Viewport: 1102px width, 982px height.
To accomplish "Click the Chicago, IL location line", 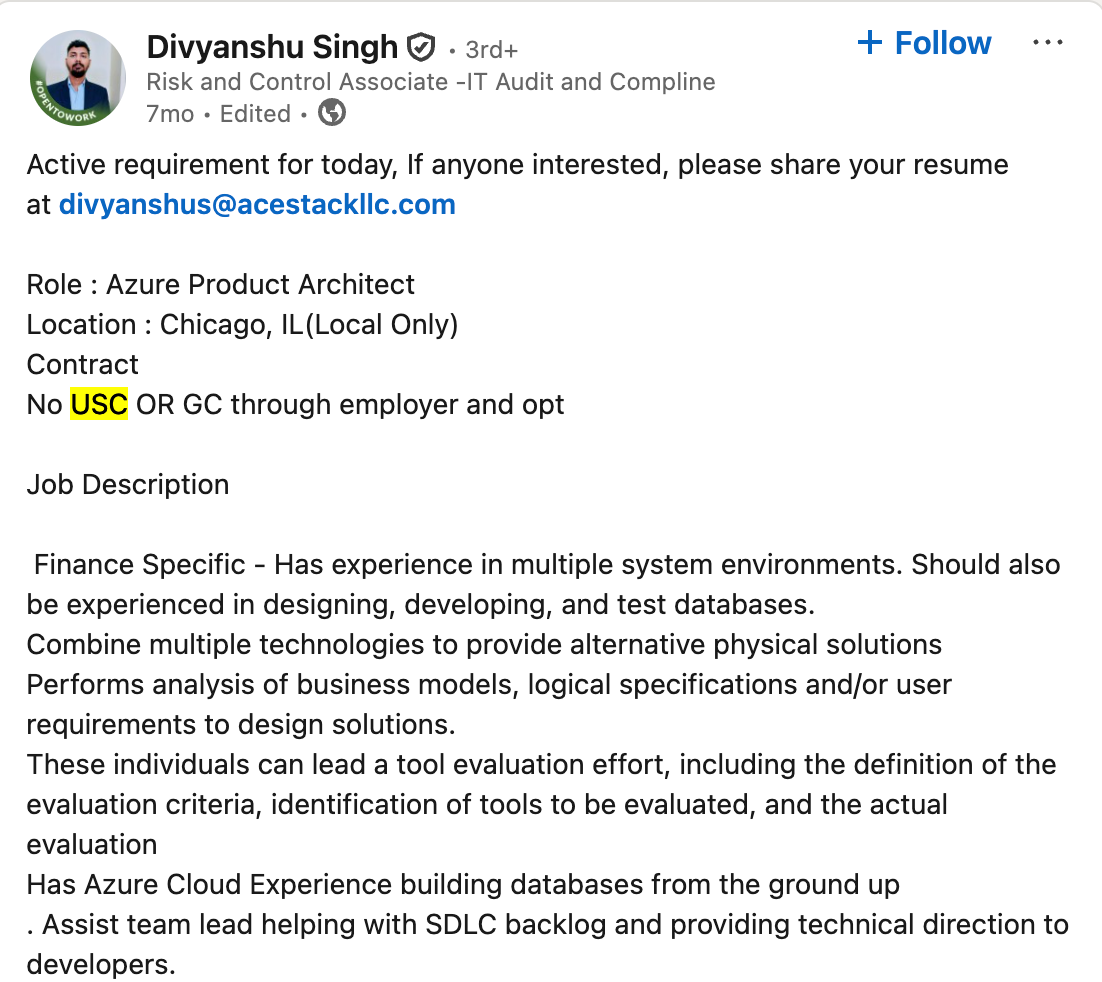I will click(242, 325).
